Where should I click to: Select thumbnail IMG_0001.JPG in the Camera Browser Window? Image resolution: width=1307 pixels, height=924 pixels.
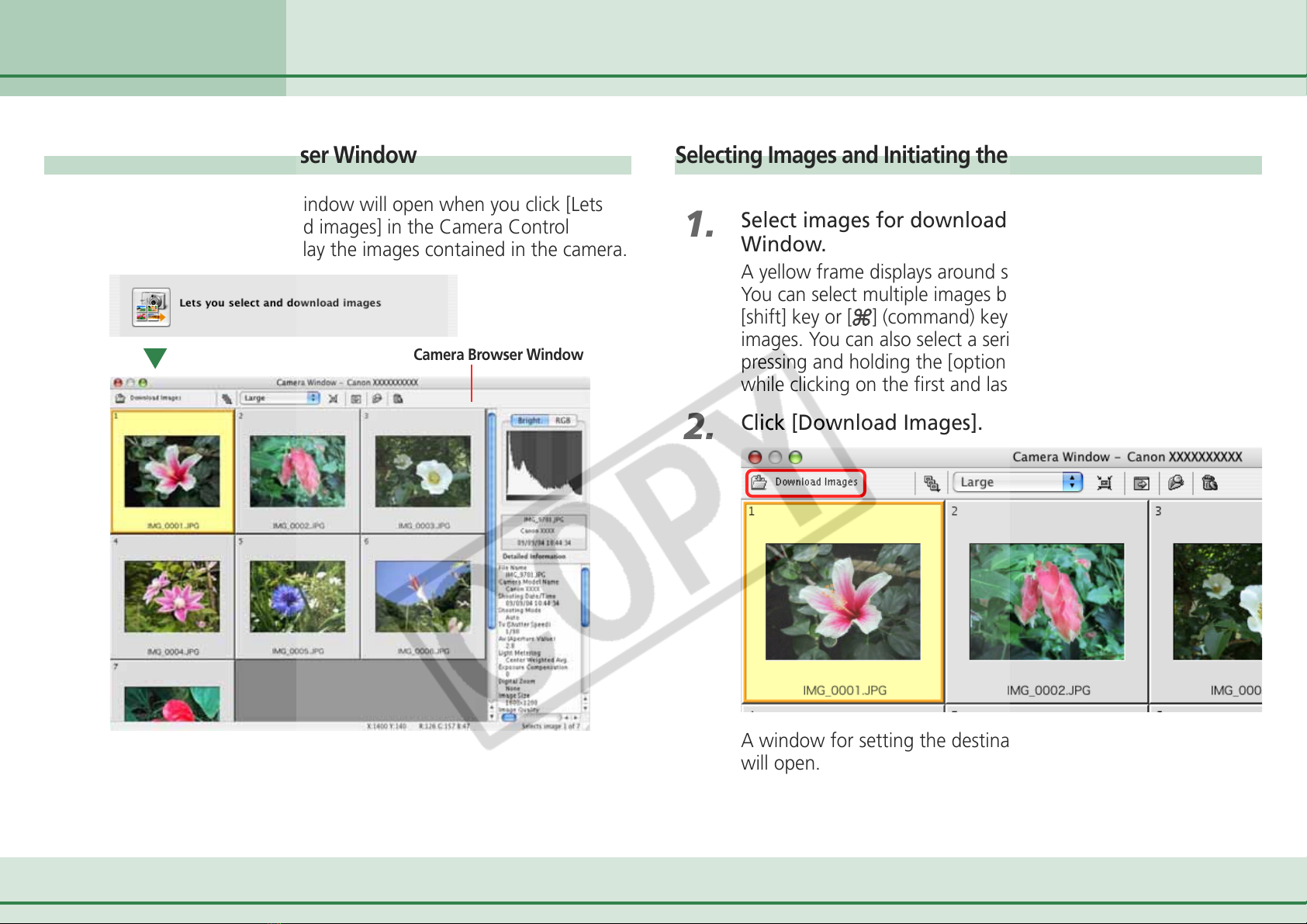click(172, 471)
